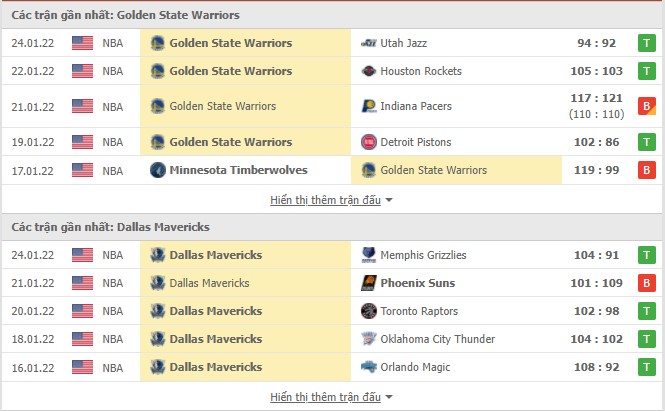Click the Orlando Magic team logo
The height and width of the screenshot is (411, 665).
[368, 367]
